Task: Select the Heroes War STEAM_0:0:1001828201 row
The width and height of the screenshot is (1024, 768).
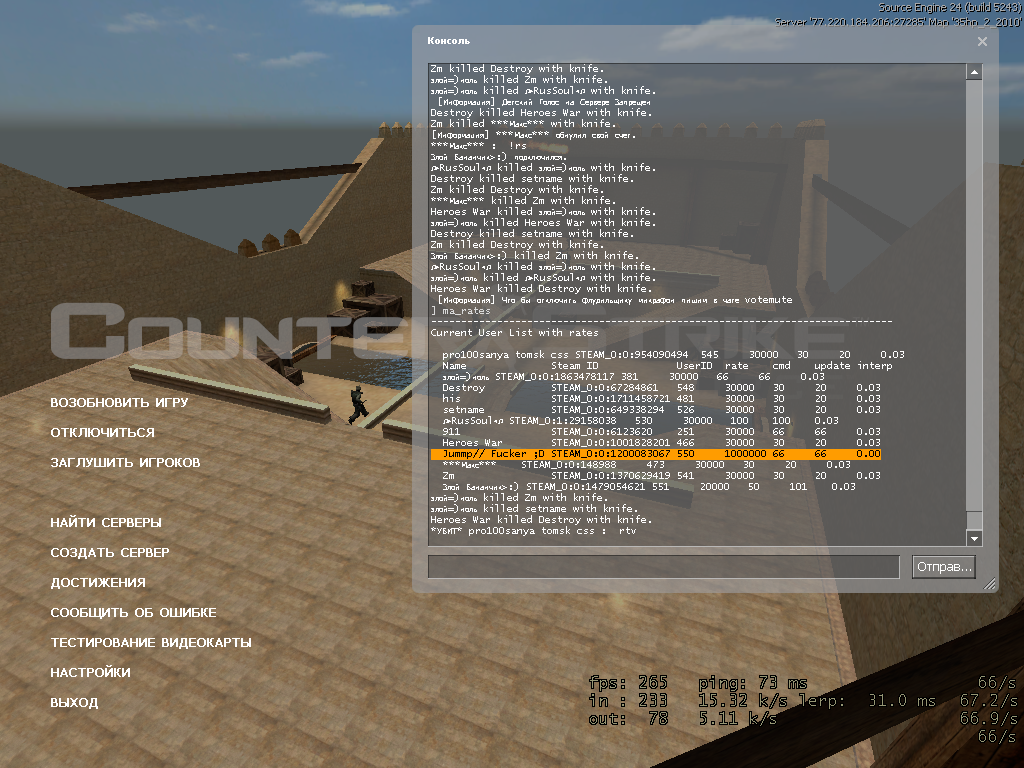Action: coord(662,443)
